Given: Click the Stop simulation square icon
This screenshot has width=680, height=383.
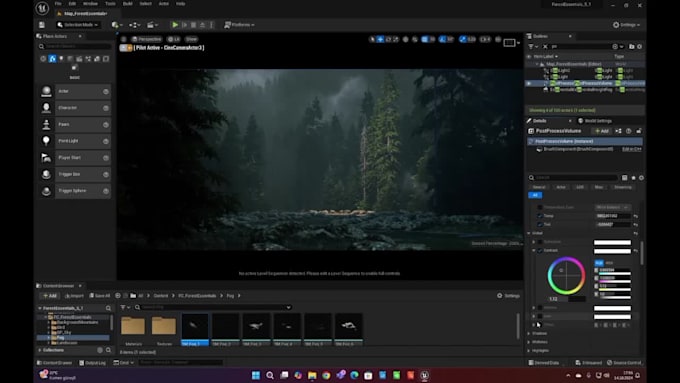Looking at the screenshot, I should pyautogui.click(x=193, y=25).
